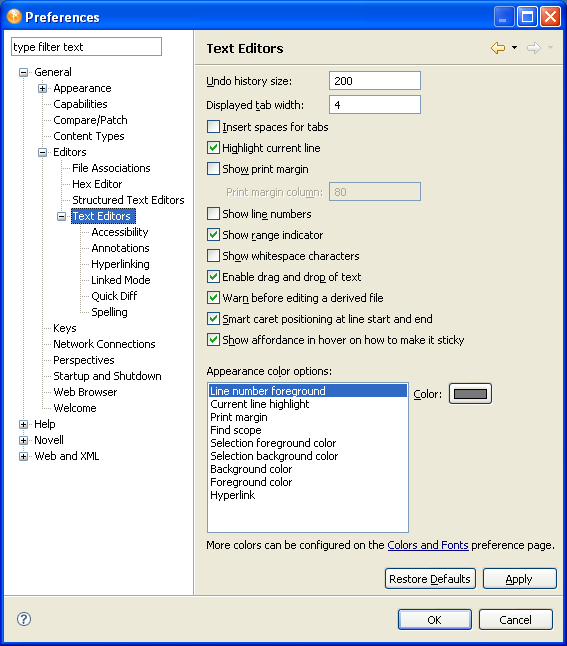Select Selection background color option
Image resolution: width=567 pixels, height=646 pixels.
click(x=308, y=456)
